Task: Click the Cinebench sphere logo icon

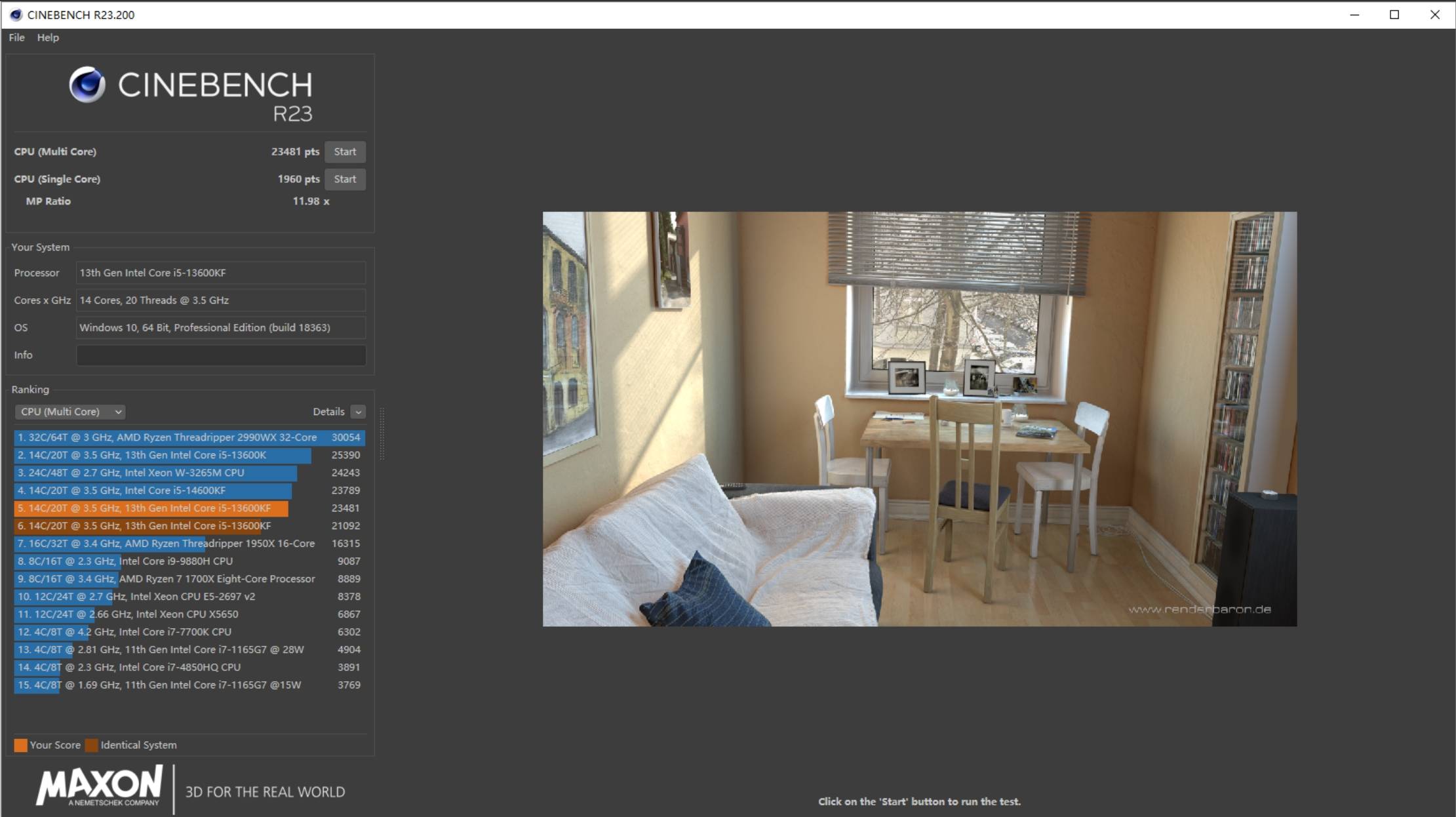Action: pyautogui.click(x=87, y=85)
